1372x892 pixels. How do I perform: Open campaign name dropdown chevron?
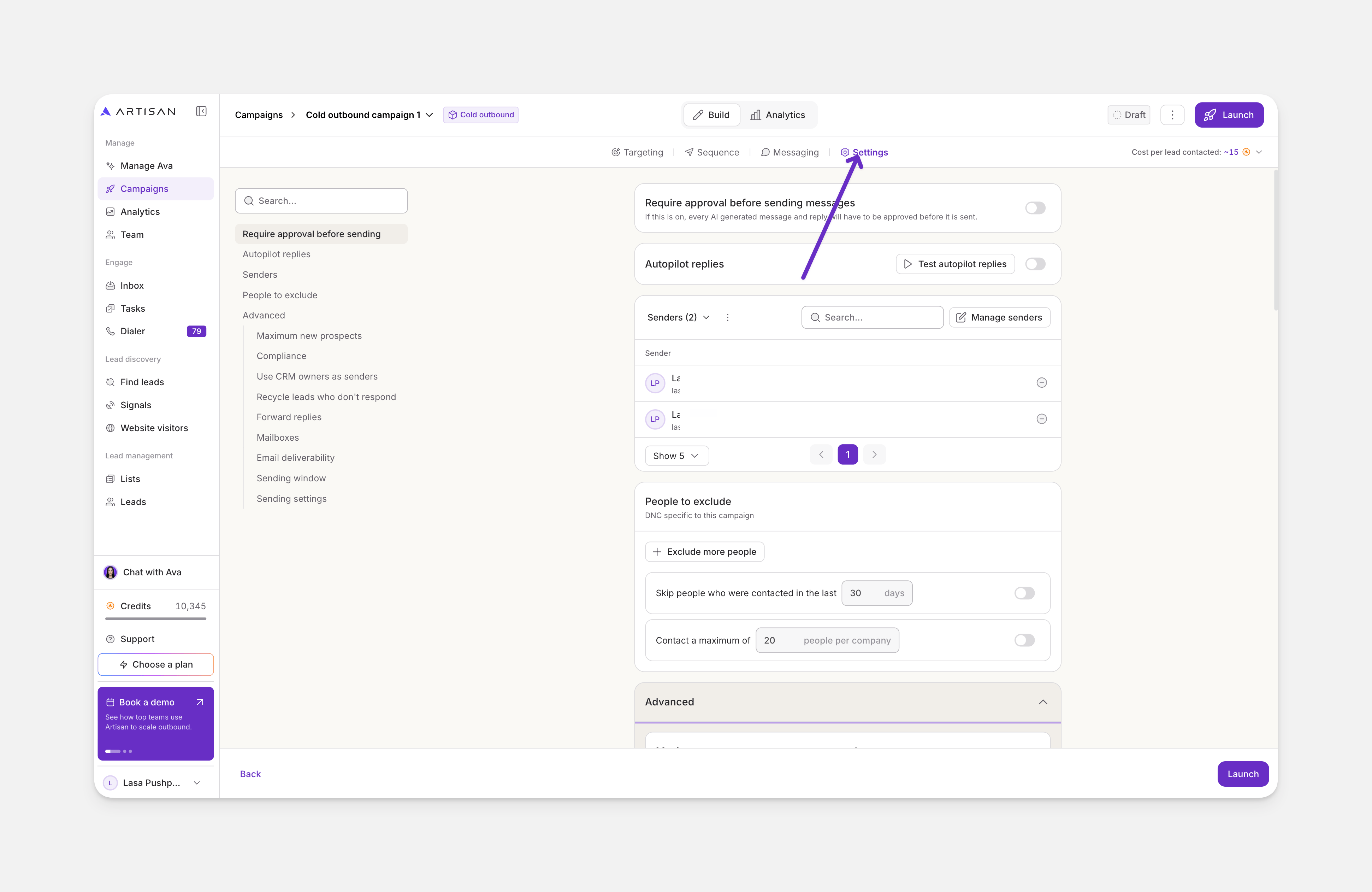(430, 115)
